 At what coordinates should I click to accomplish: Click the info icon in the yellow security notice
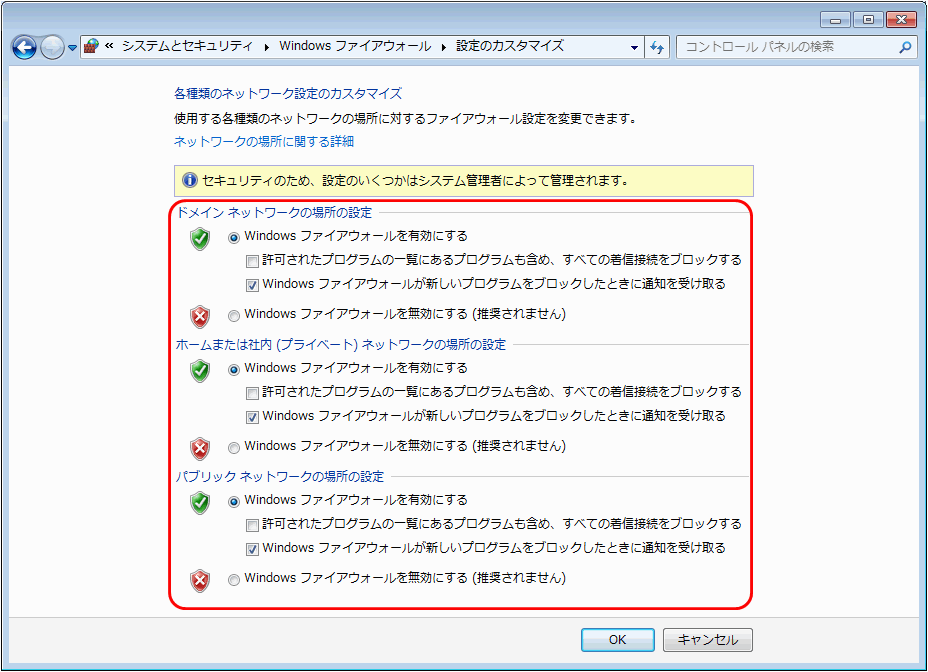click(190, 180)
